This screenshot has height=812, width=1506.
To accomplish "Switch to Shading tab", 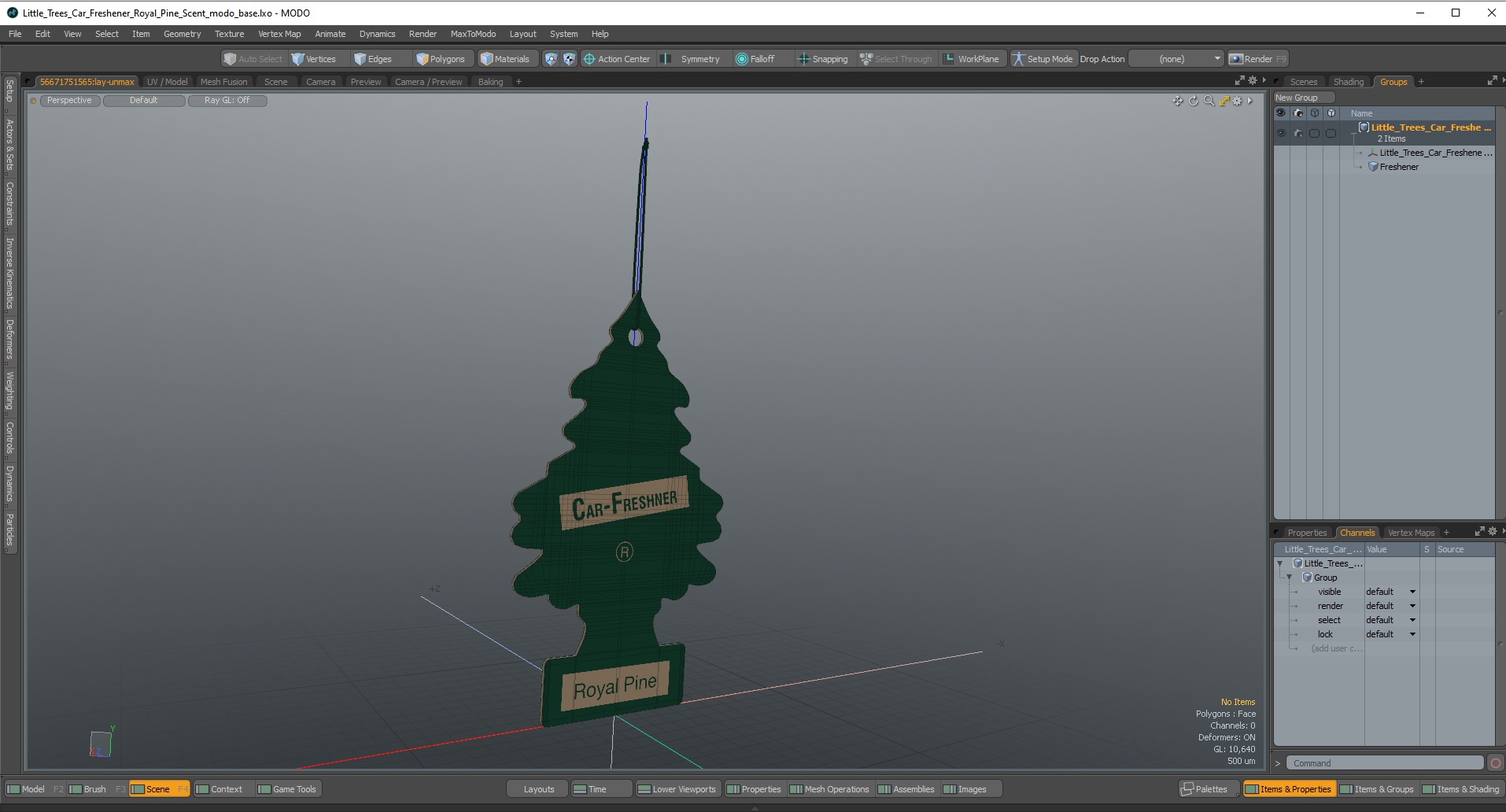I will (x=1349, y=82).
